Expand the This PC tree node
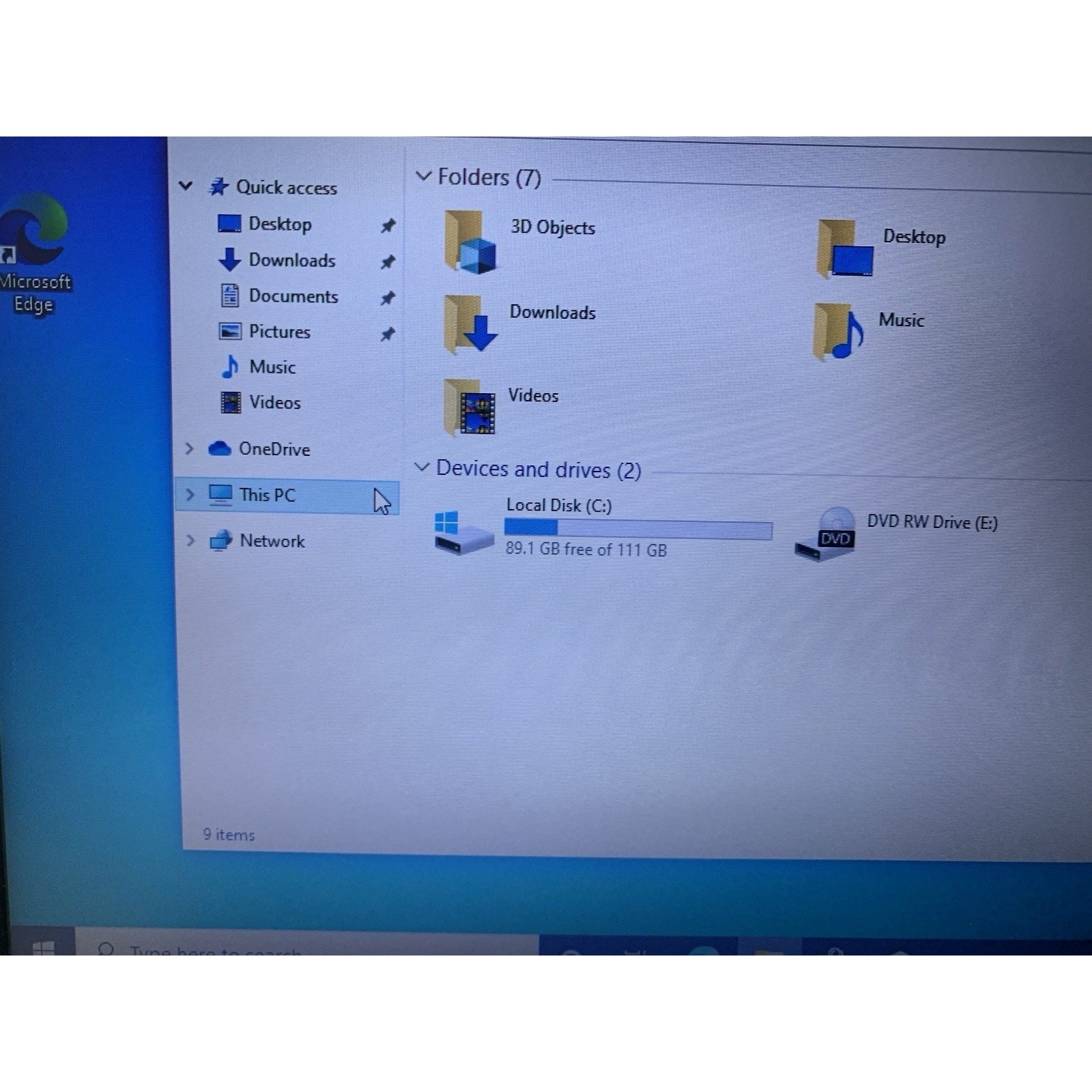The image size is (1092, 1092). [x=190, y=494]
